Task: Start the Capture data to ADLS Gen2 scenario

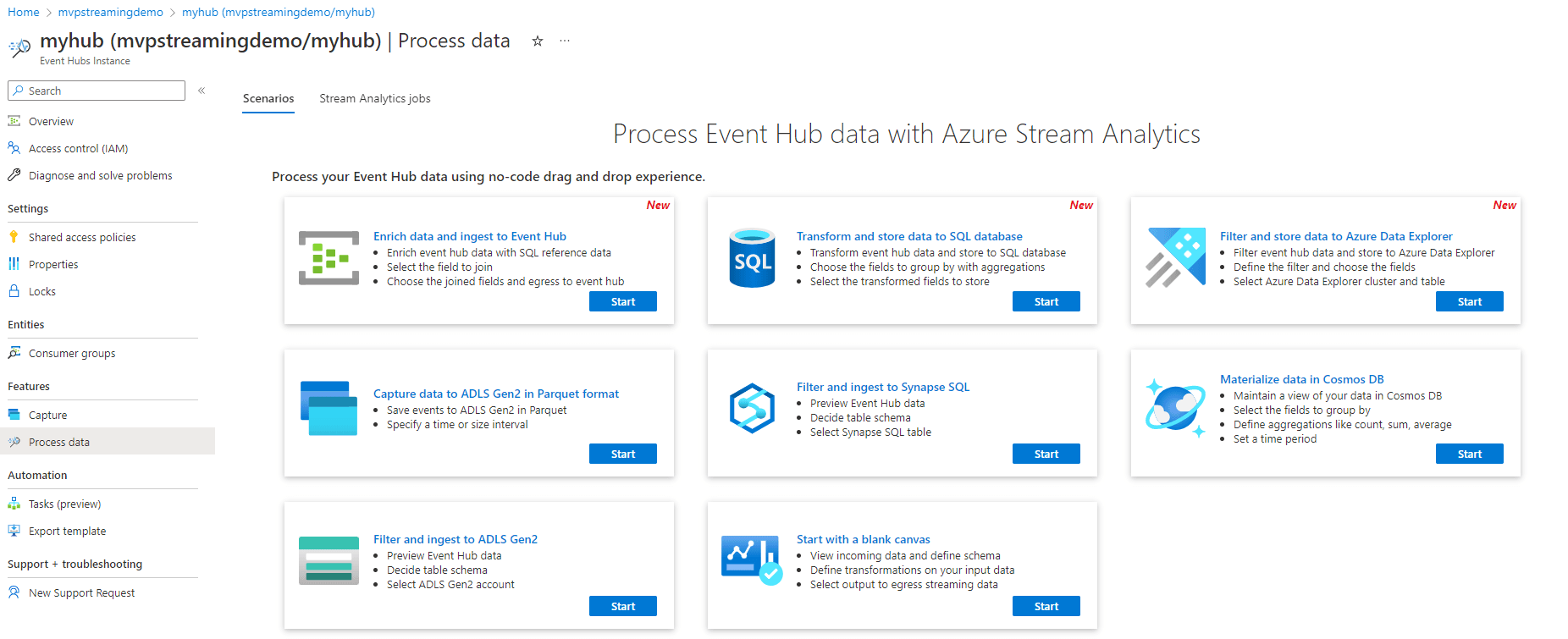Action: 622,454
